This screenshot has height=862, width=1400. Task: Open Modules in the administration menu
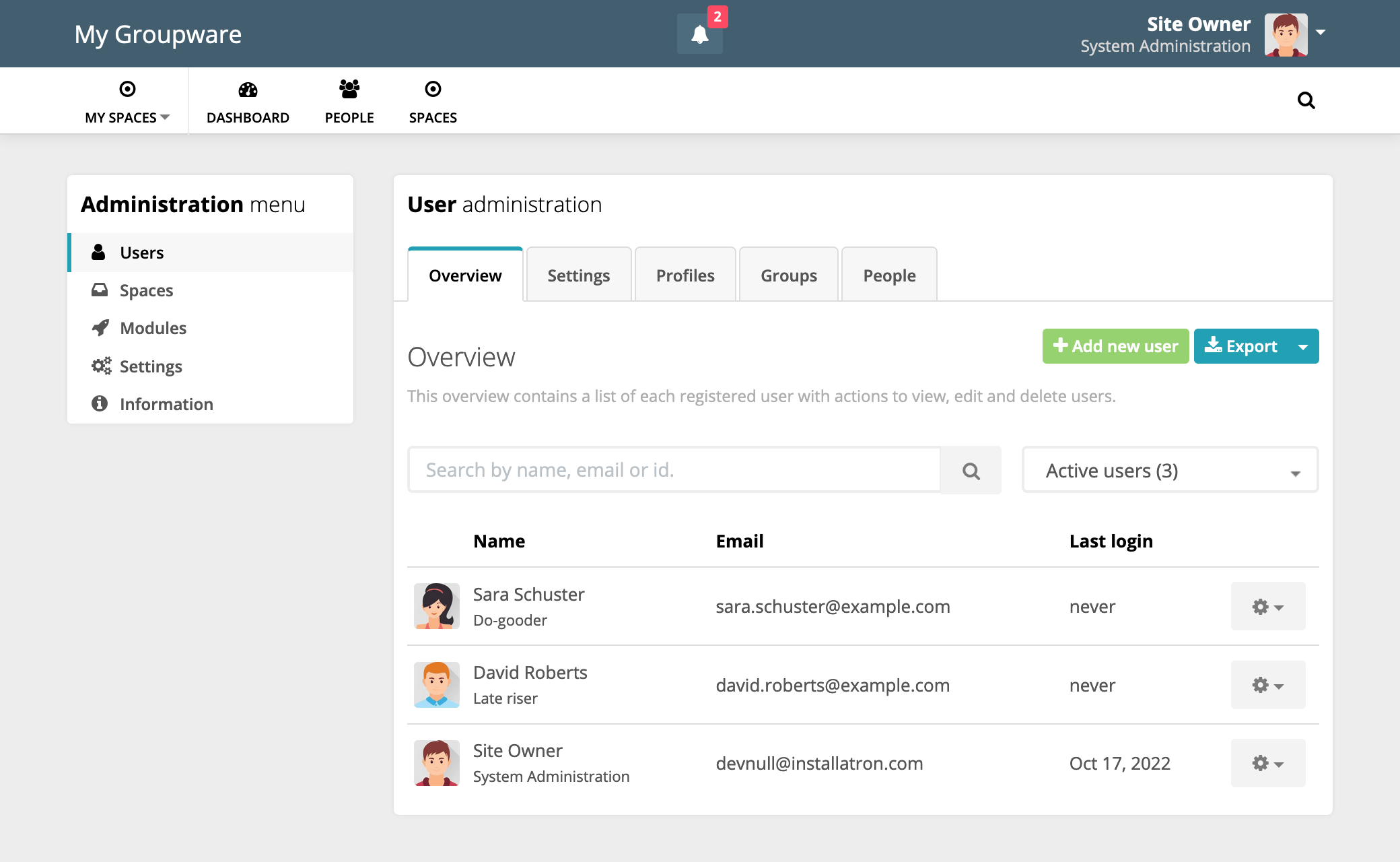[x=153, y=328]
